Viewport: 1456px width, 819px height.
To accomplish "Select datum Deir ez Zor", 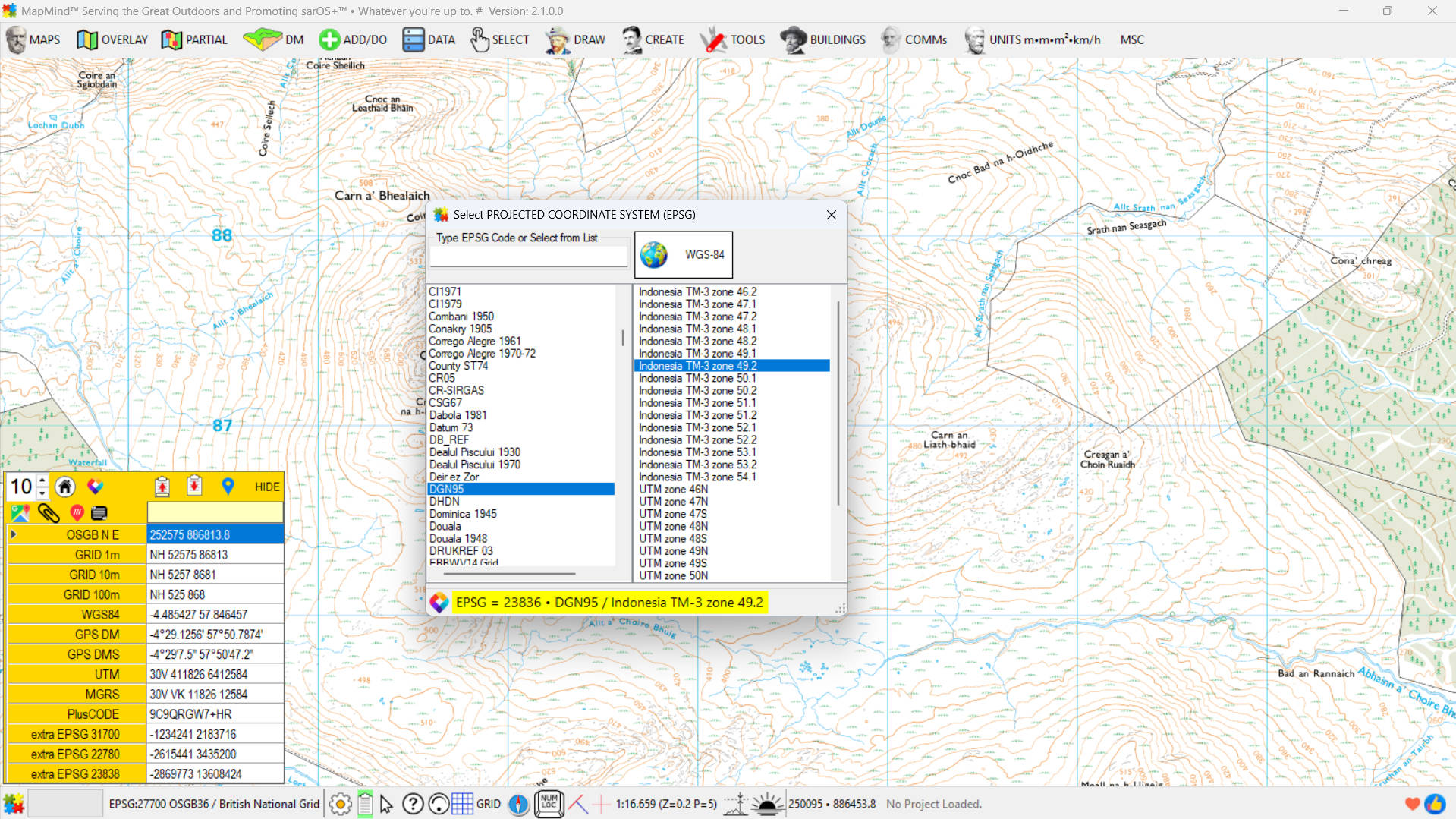I will [x=454, y=477].
